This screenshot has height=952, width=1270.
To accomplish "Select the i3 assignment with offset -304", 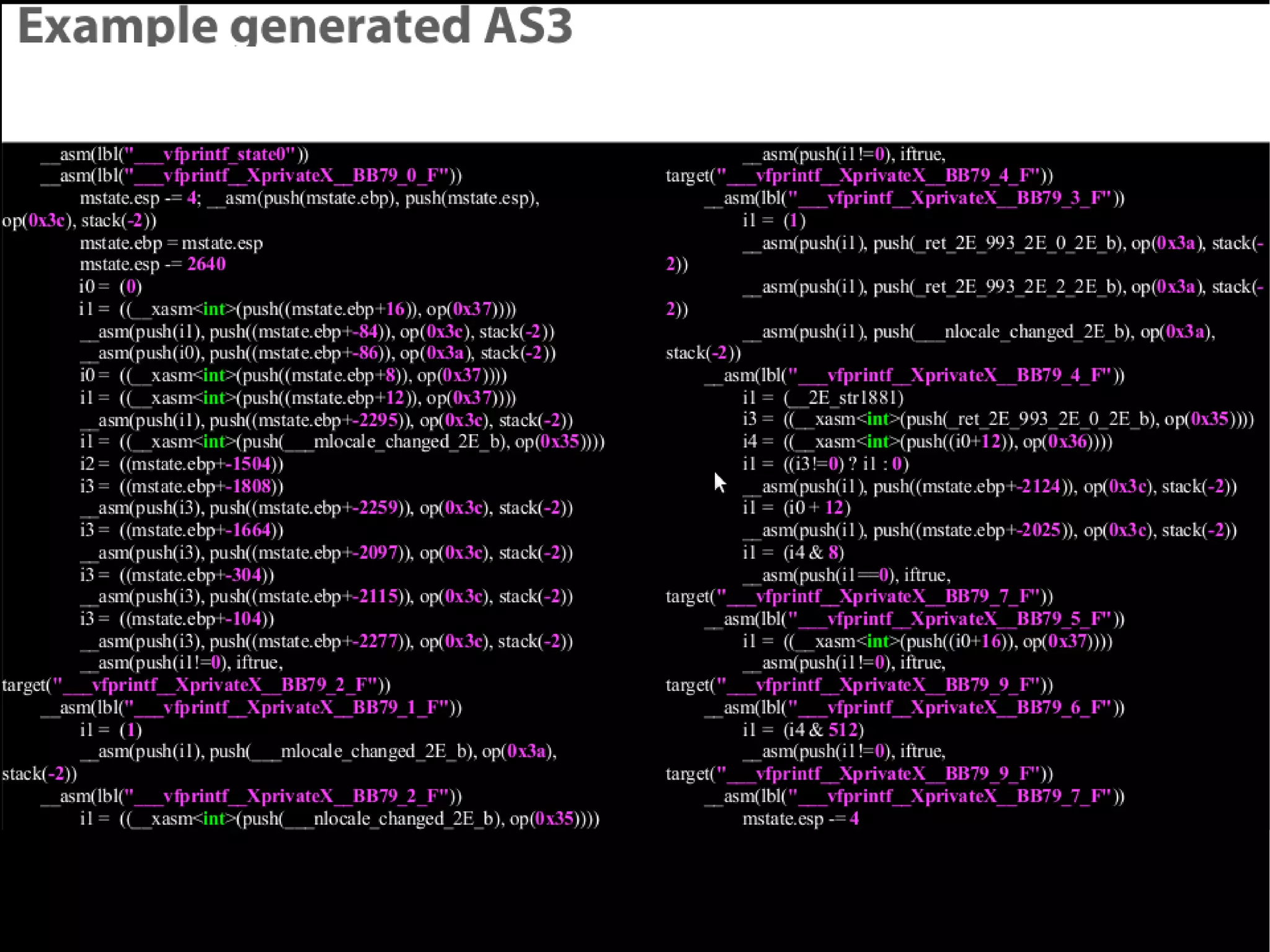I will coord(177,575).
